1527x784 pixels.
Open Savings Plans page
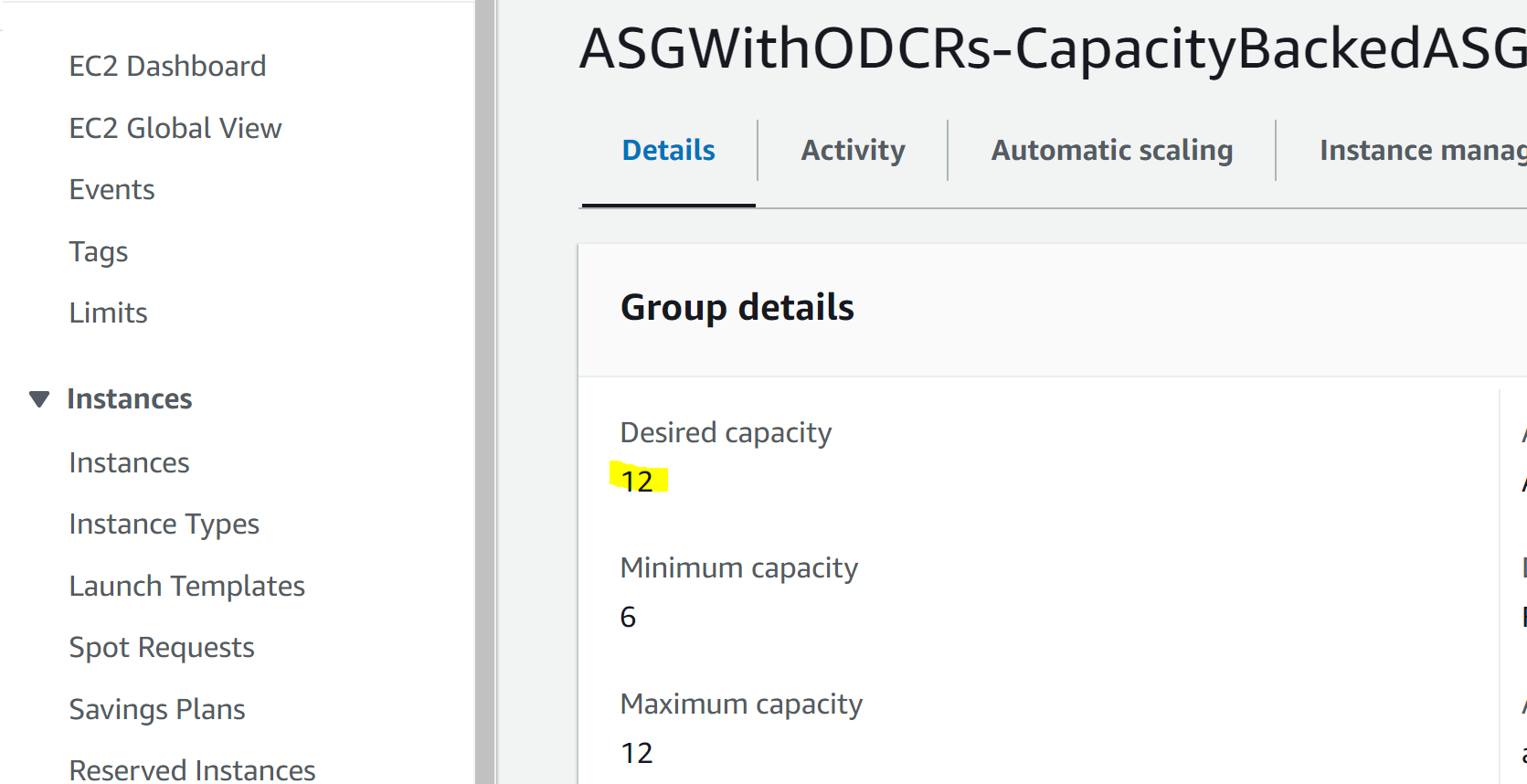coord(157,709)
